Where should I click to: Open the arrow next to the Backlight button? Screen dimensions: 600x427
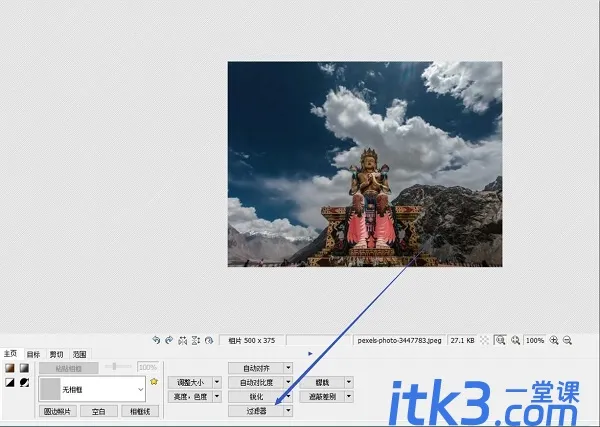click(349, 396)
